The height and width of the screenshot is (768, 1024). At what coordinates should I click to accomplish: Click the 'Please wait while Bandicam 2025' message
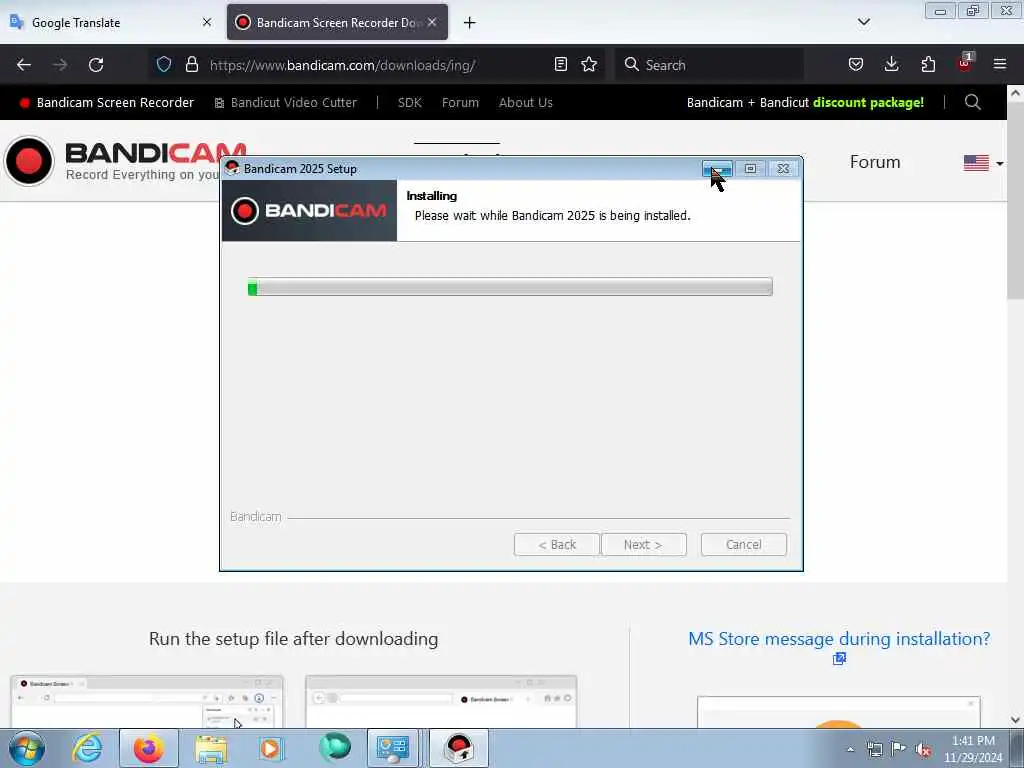(x=552, y=216)
